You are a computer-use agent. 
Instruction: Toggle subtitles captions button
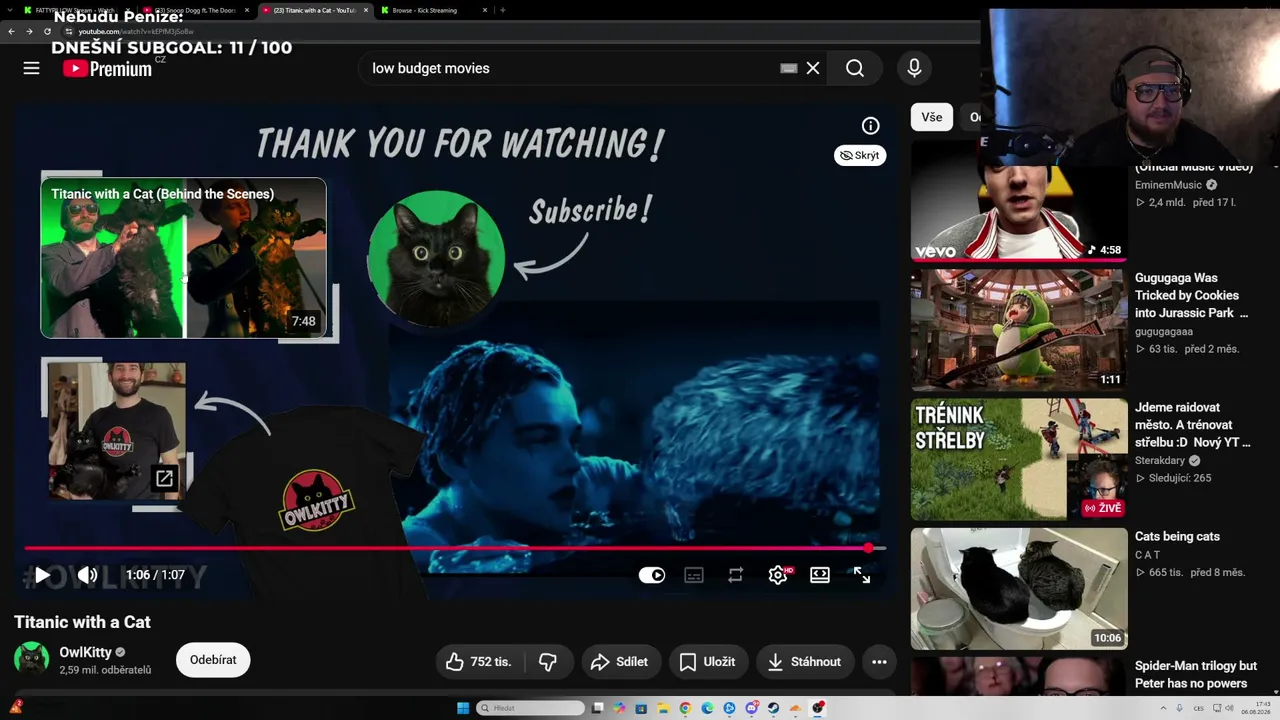694,575
